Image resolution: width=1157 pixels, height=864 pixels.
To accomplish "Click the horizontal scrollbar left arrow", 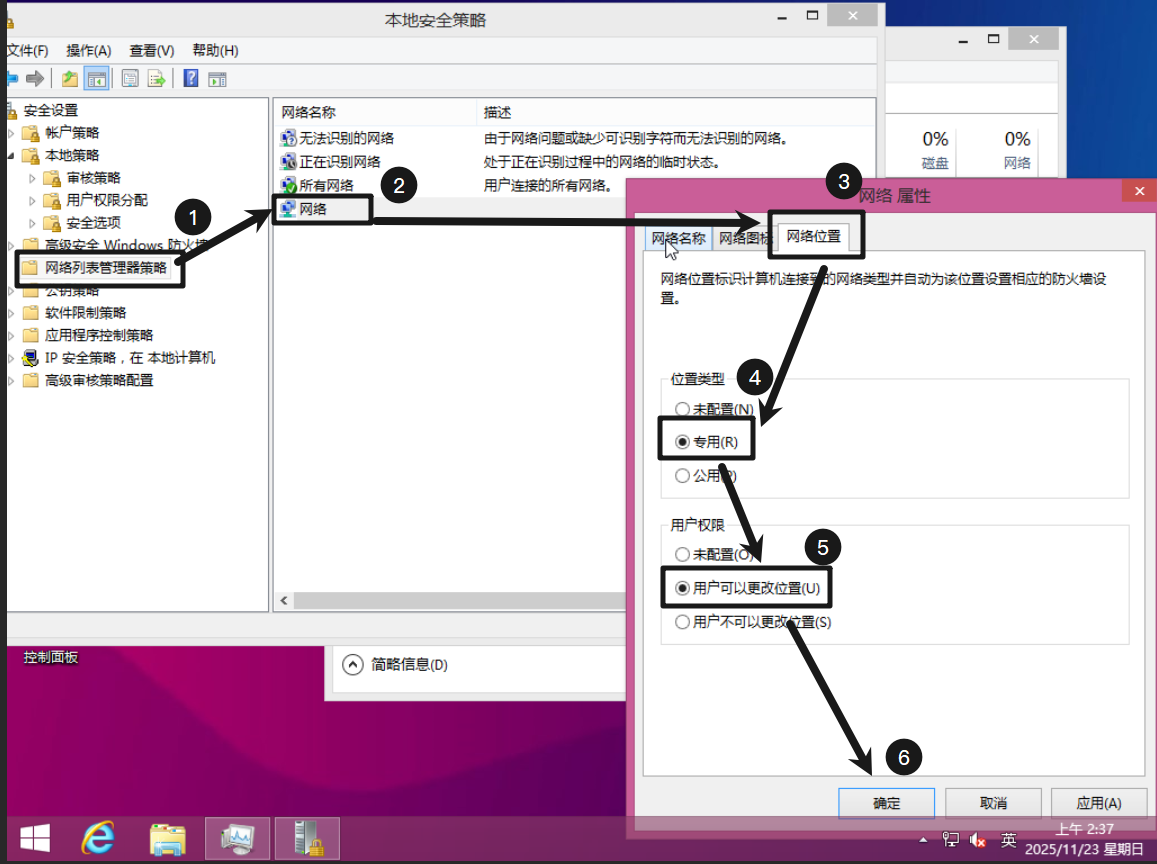I will pos(284,601).
